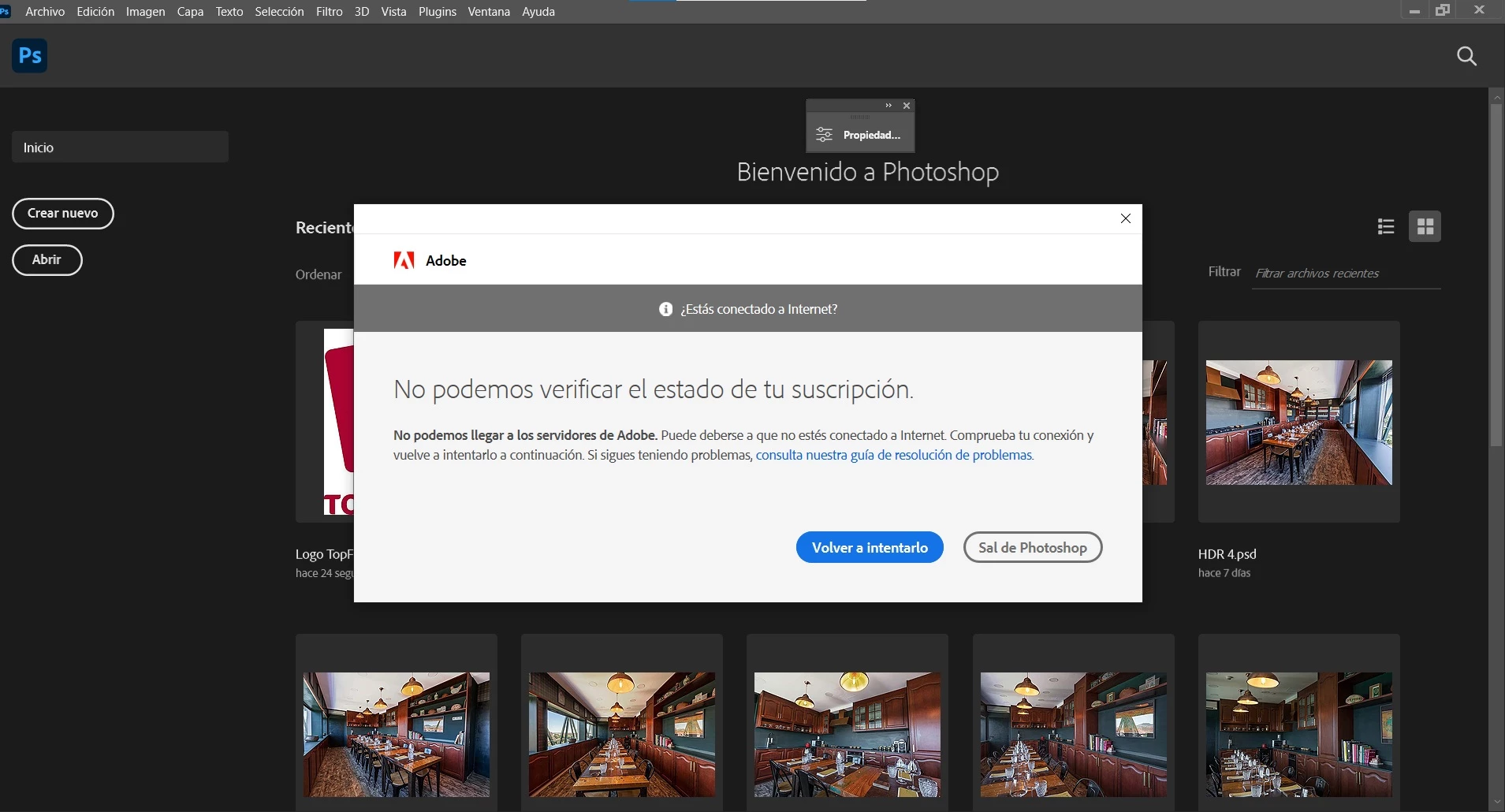This screenshot has height=812, width=1505.
Task: Open the Imagen menu
Action: 146,12
